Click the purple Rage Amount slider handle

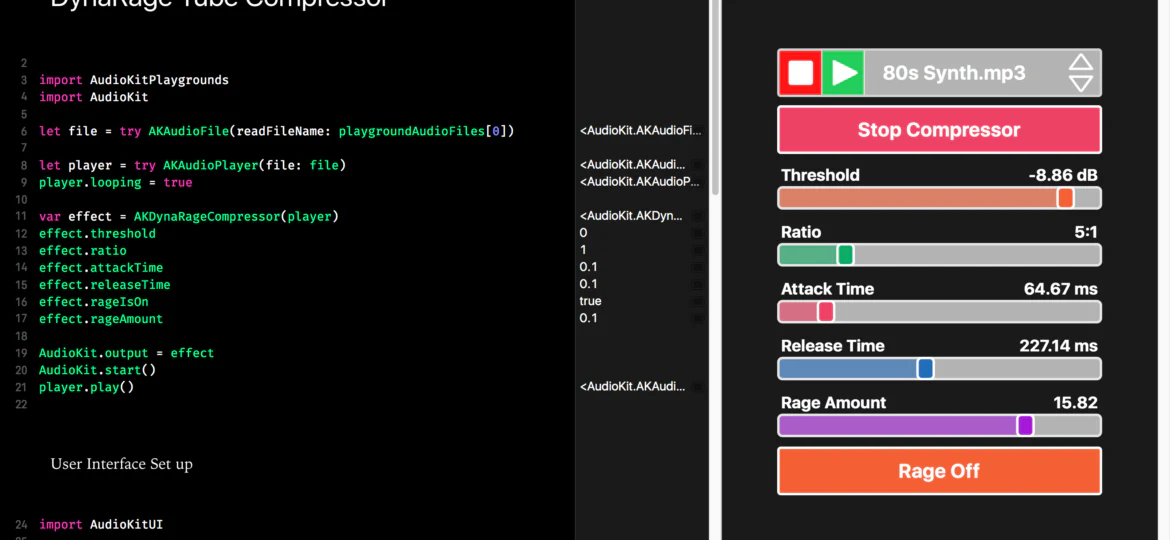pos(1025,425)
